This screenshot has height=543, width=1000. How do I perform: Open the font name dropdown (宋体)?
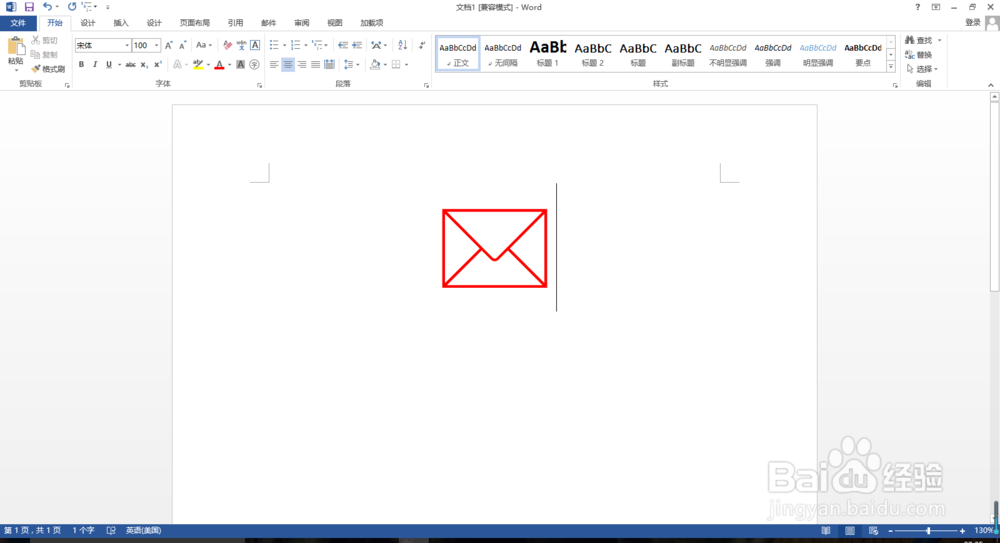tap(127, 45)
